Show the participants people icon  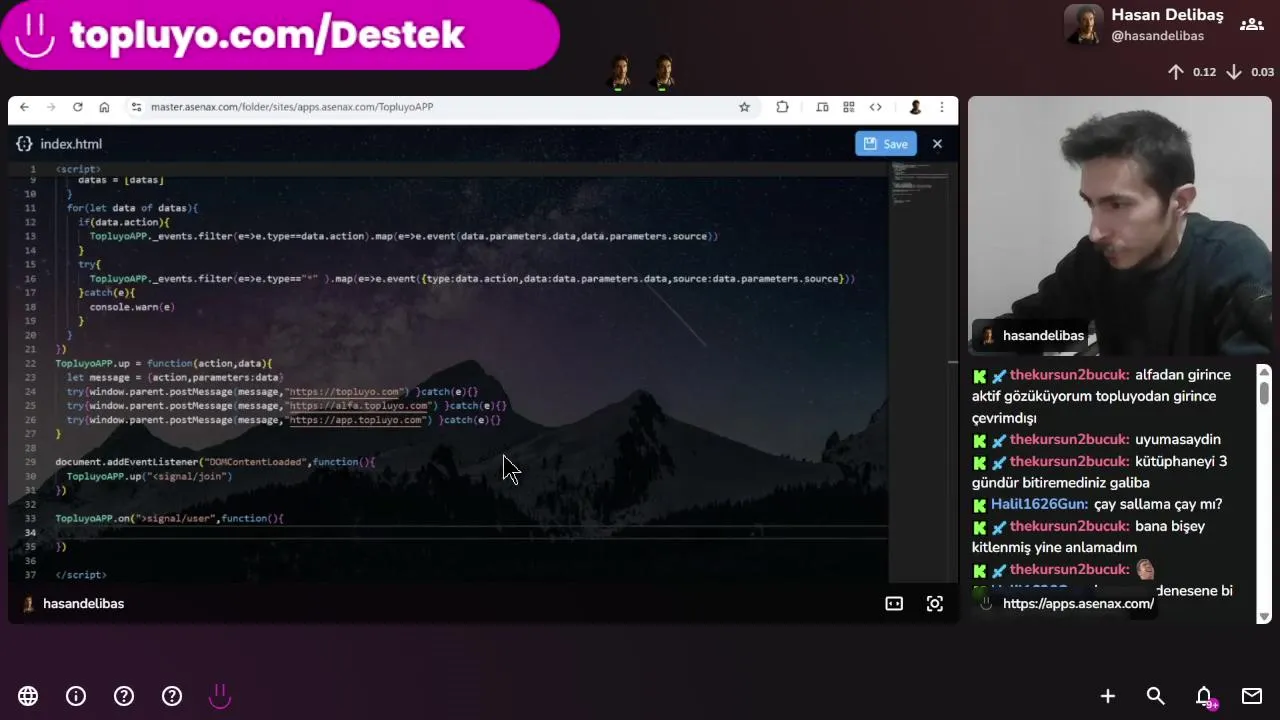1251,25
